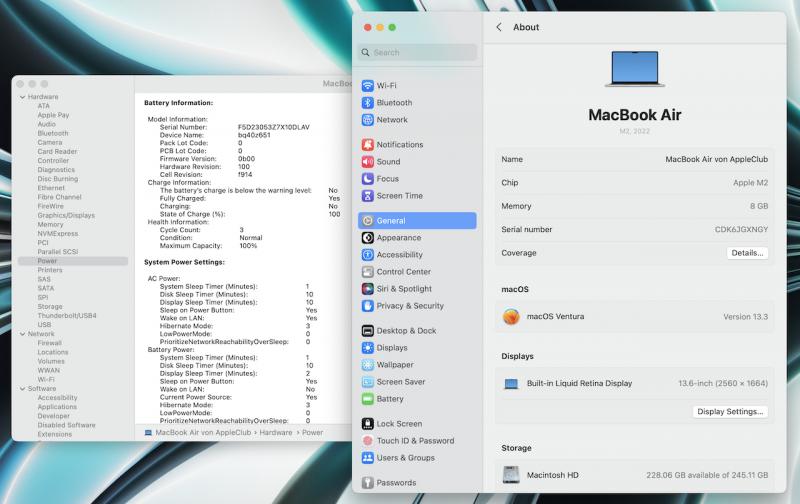Select the Siri & Spotlight icon
800x504 pixels.
(368, 289)
